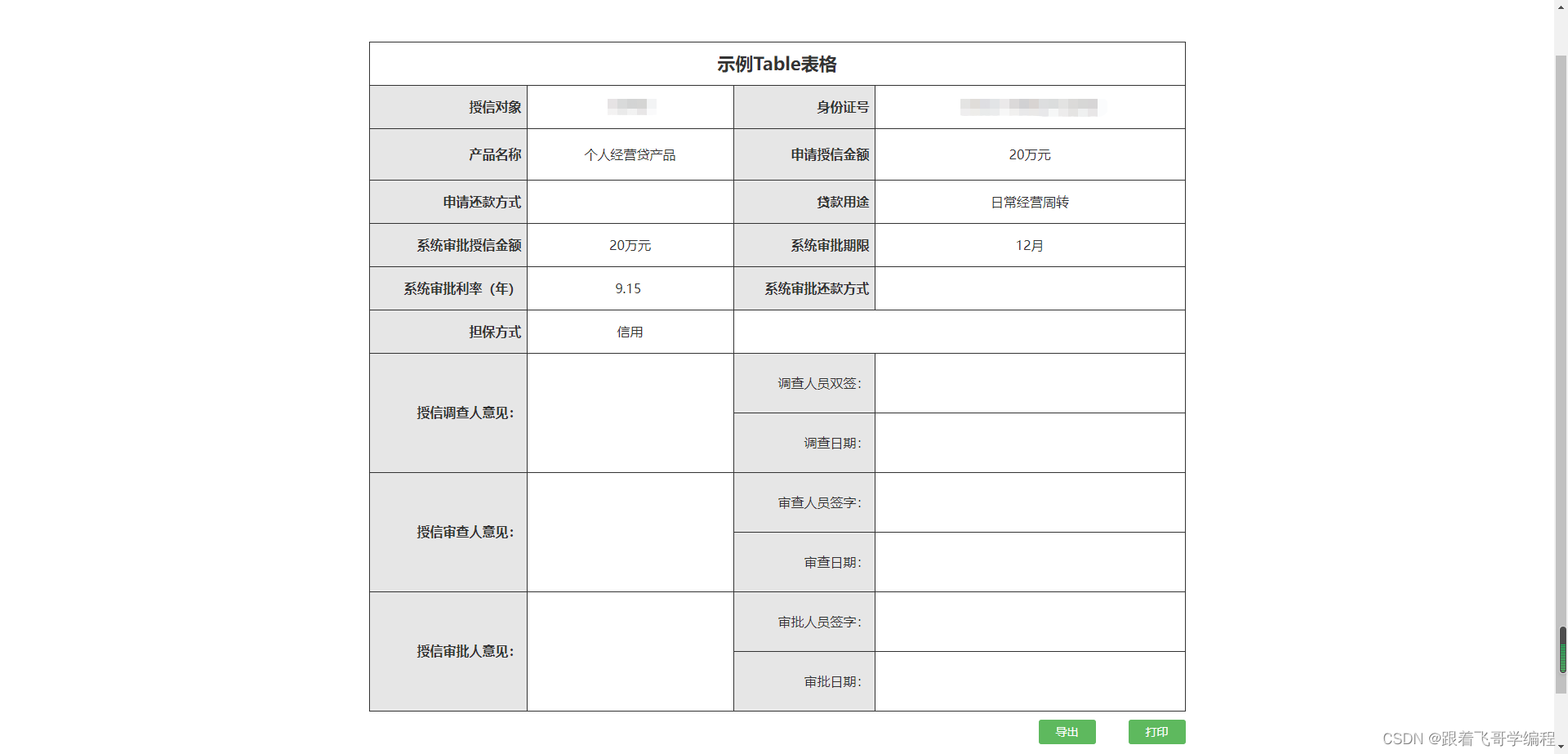Image resolution: width=1568 pixels, height=754 pixels.
Task: Click the 授信调查人意见 opinion text area
Action: click(630, 413)
